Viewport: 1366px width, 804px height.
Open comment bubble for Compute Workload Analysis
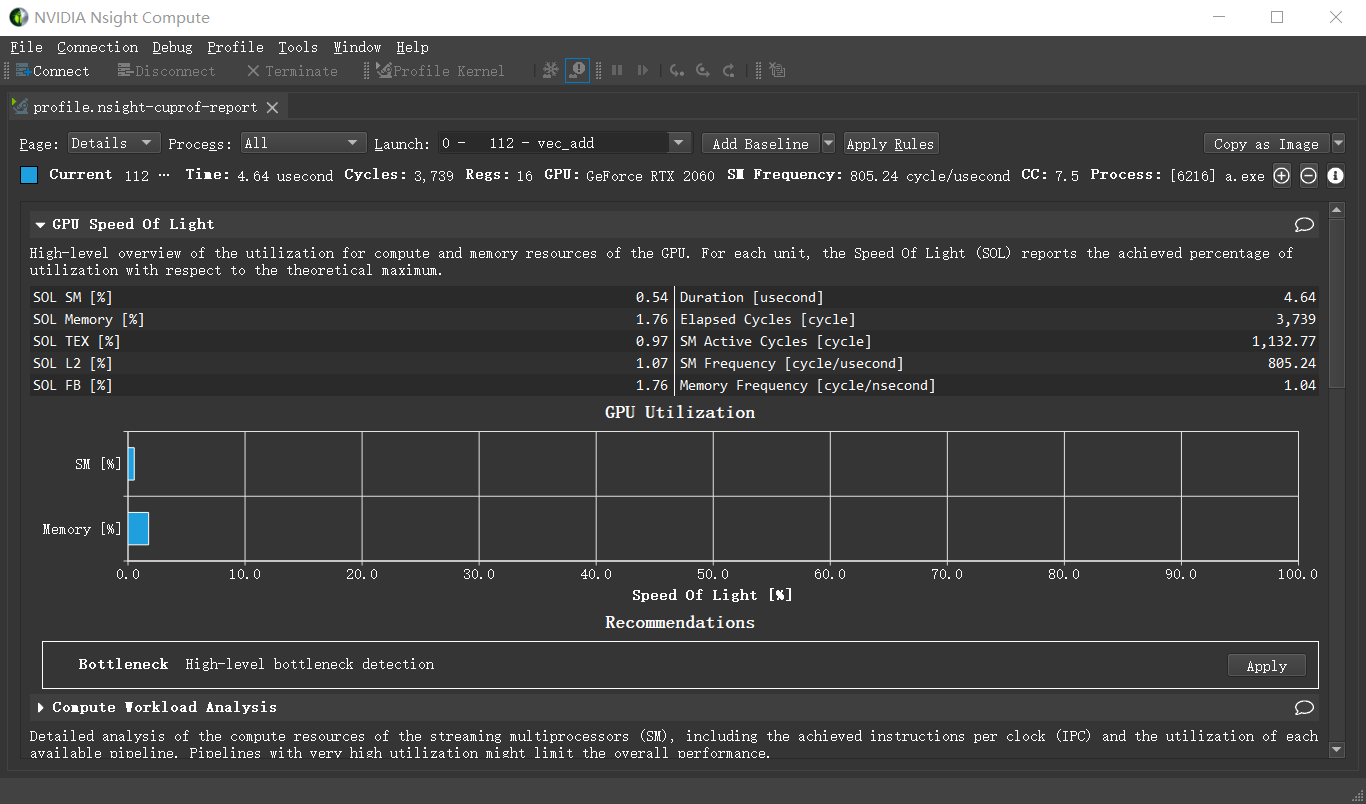[x=1304, y=708]
